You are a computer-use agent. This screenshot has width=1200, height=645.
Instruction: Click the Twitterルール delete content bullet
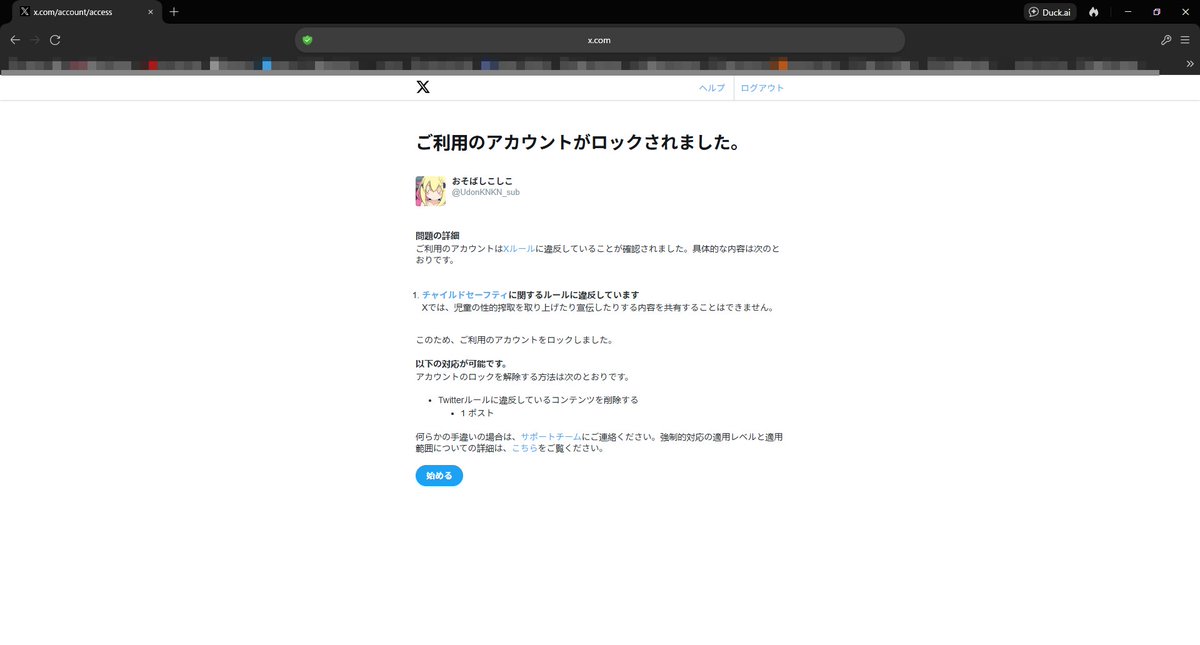coord(538,400)
